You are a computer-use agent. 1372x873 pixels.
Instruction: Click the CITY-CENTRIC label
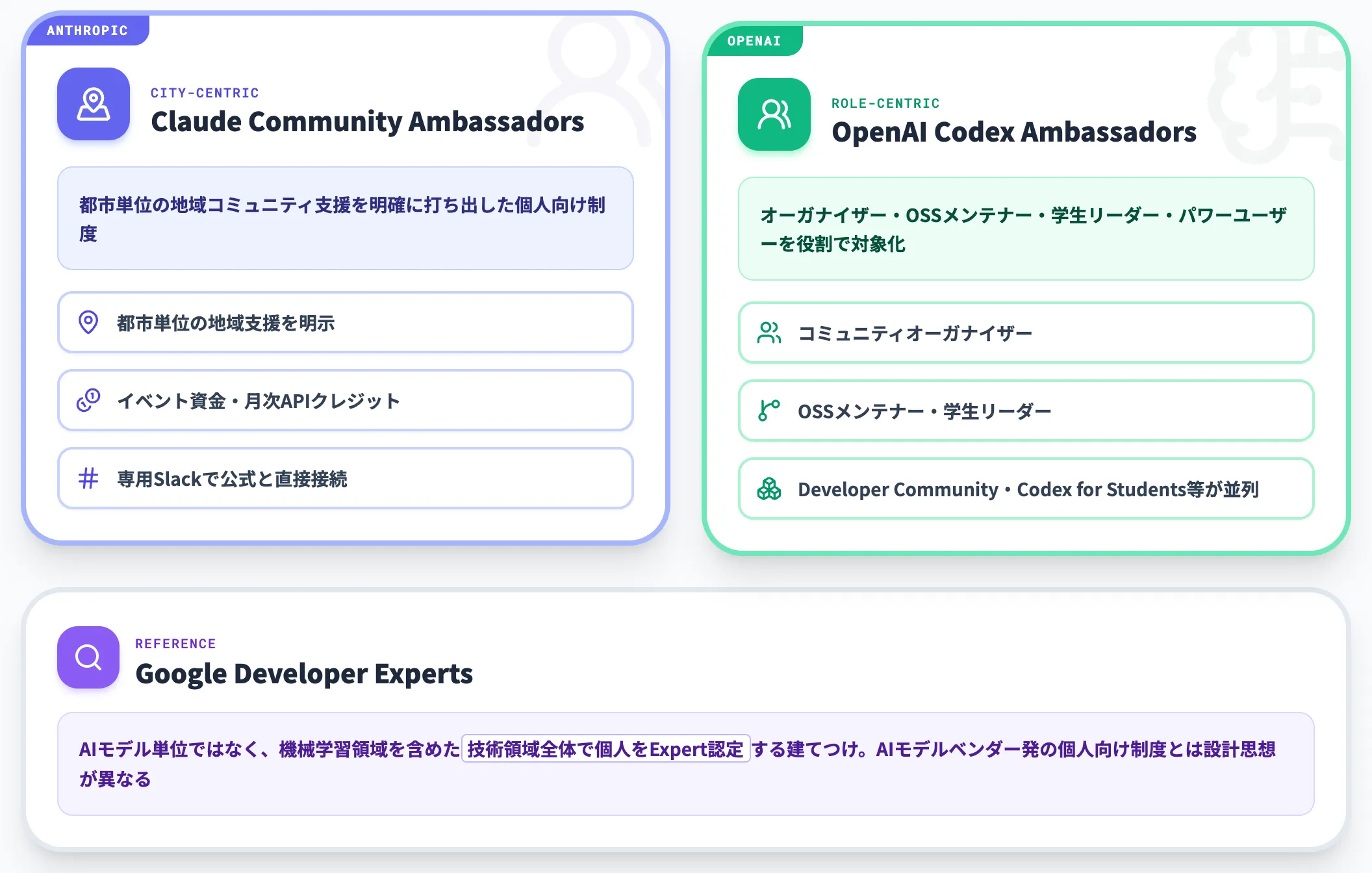pyautogui.click(x=205, y=93)
